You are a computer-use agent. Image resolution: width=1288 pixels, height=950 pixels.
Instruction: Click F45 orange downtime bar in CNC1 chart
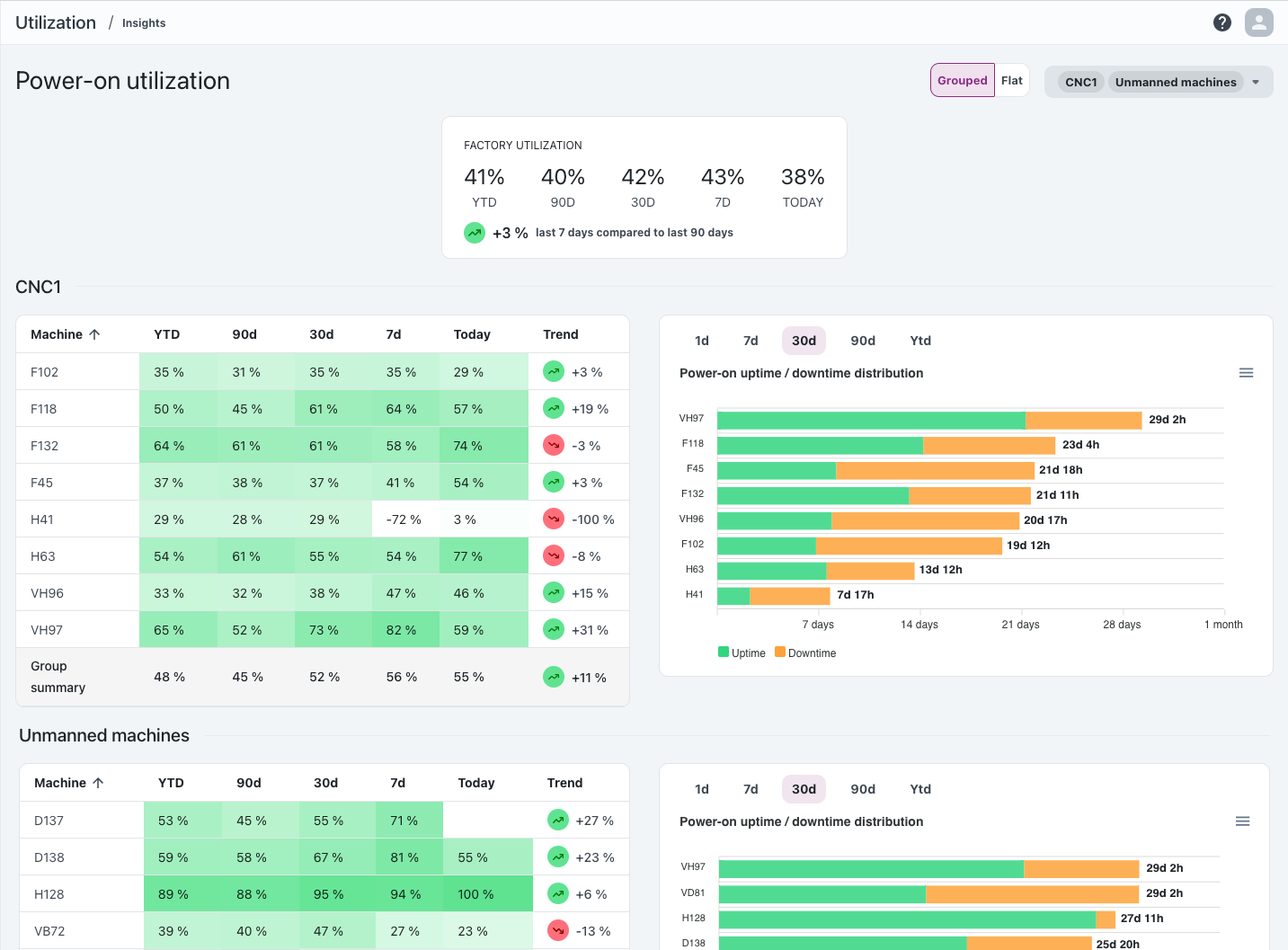[935, 470]
